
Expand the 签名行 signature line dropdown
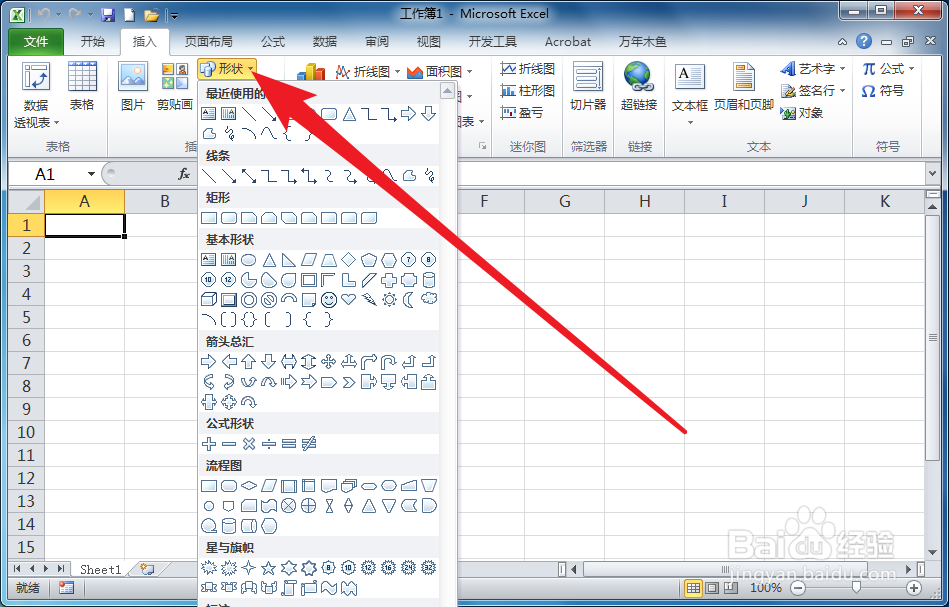pyautogui.click(x=842, y=91)
